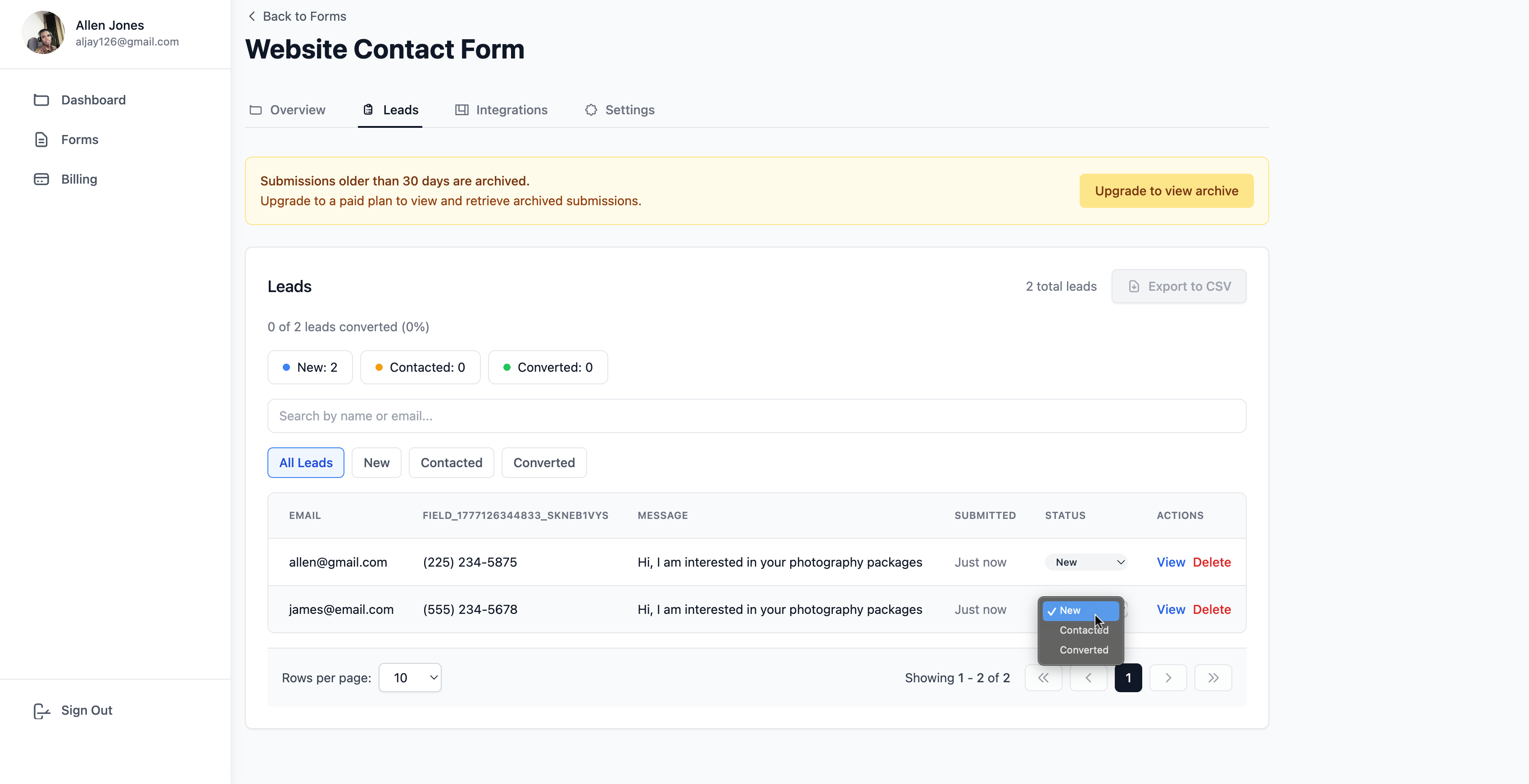View the lead from james@email.com
Image resolution: width=1529 pixels, height=784 pixels.
[1170, 609]
